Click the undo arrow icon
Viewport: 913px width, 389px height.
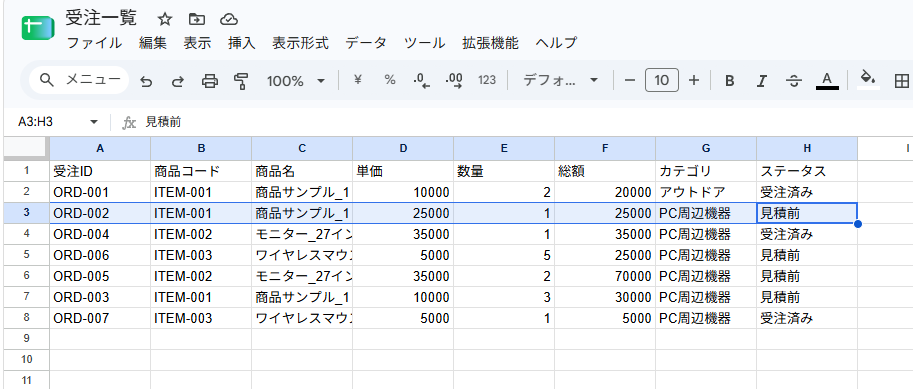(x=146, y=81)
